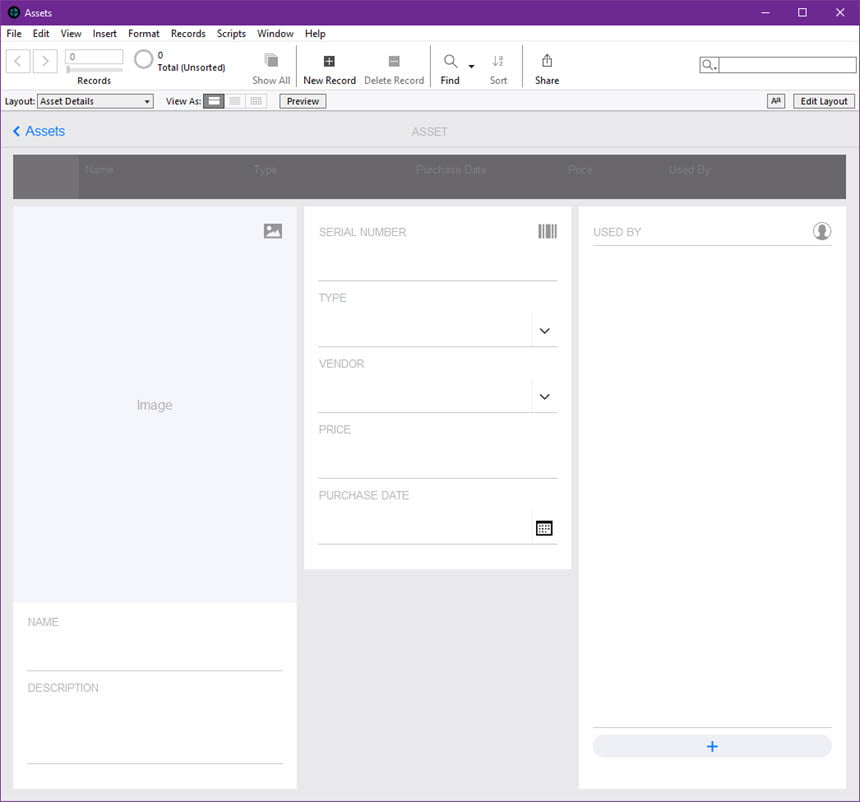Click the found set pie circle icon
The image size is (860, 802).
click(144, 59)
